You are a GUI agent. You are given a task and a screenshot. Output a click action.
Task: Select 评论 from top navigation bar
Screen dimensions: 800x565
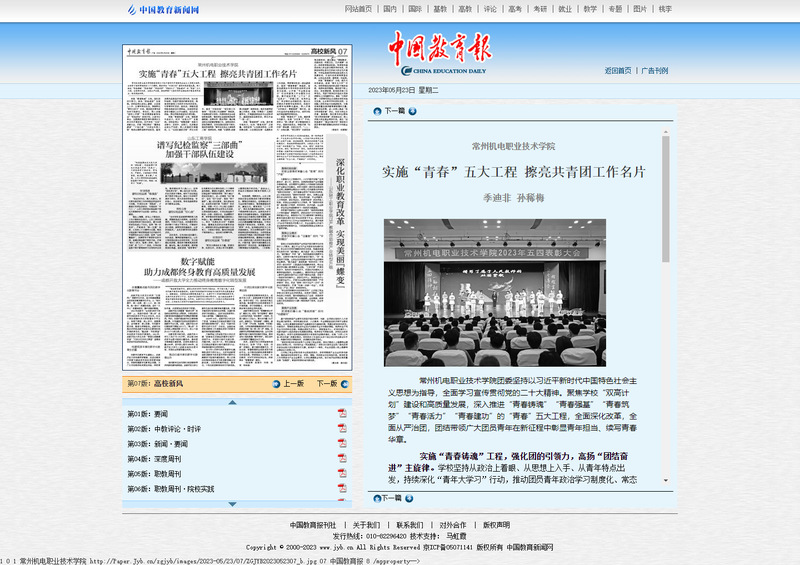(x=490, y=9)
